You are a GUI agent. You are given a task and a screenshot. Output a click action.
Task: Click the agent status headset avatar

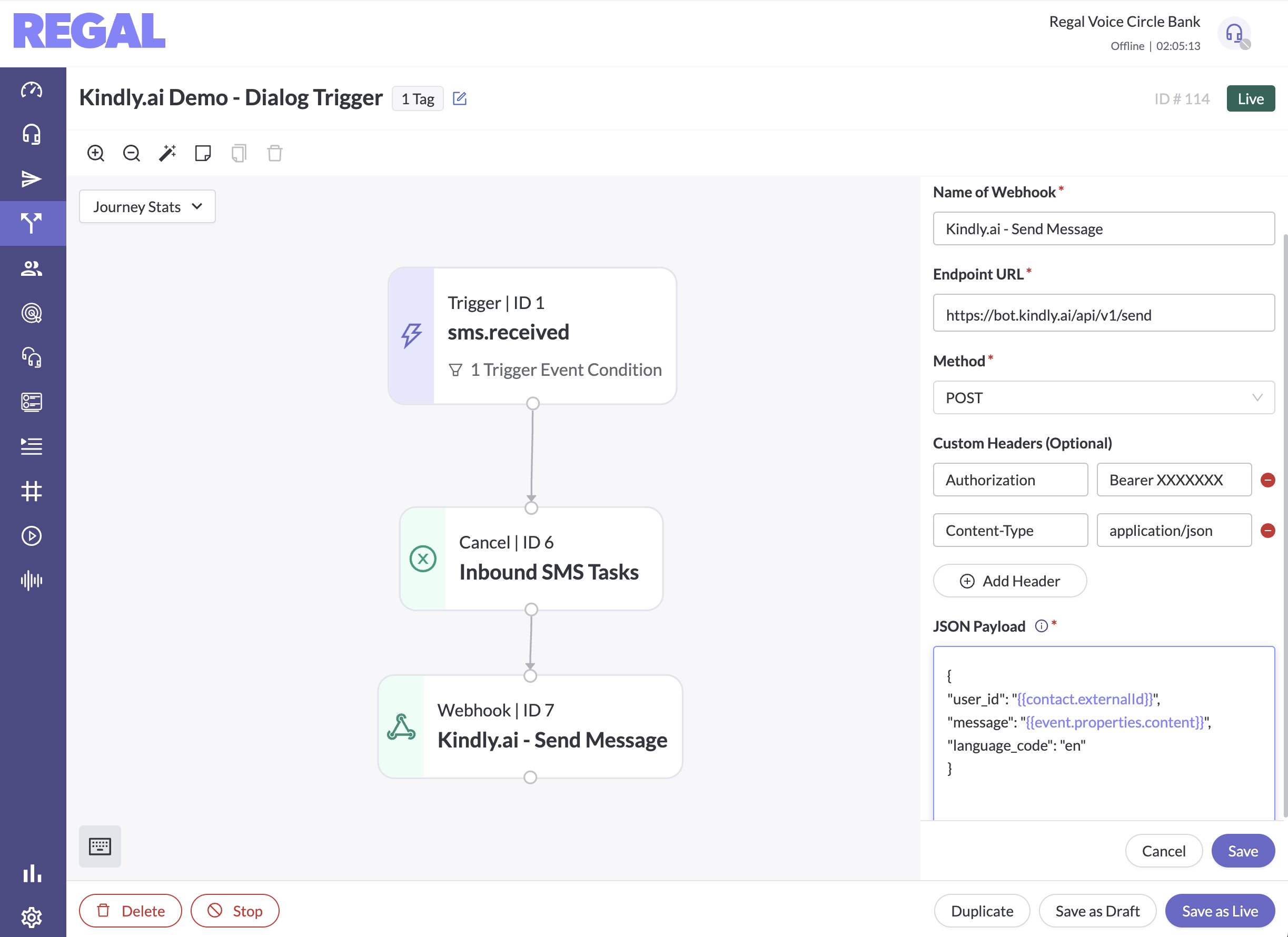1235,34
